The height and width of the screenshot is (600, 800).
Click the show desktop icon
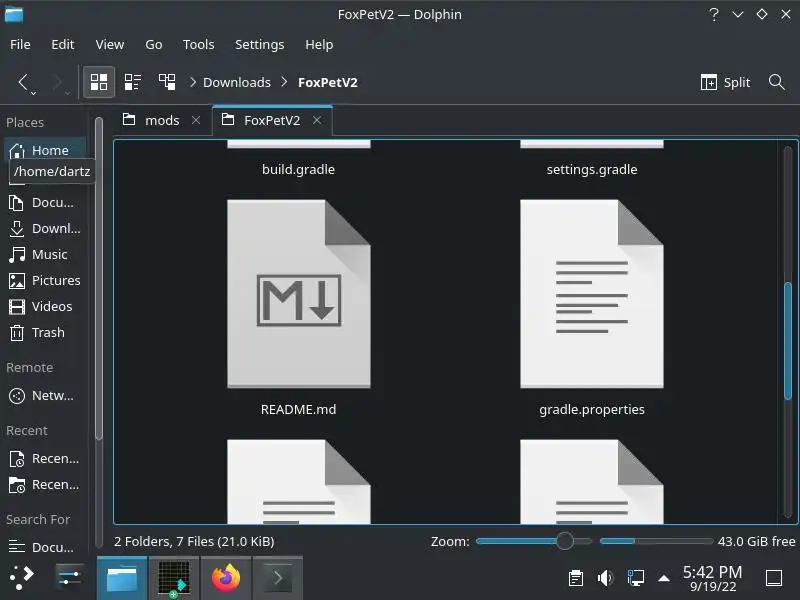click(774, 578)
